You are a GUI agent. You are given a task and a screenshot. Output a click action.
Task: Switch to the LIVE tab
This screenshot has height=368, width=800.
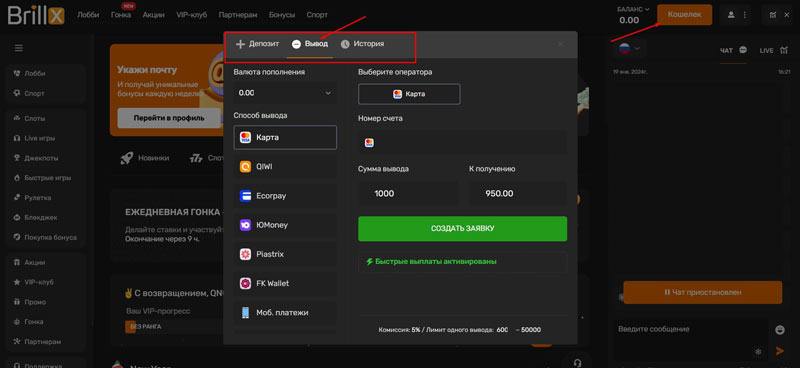coord(774,50)
